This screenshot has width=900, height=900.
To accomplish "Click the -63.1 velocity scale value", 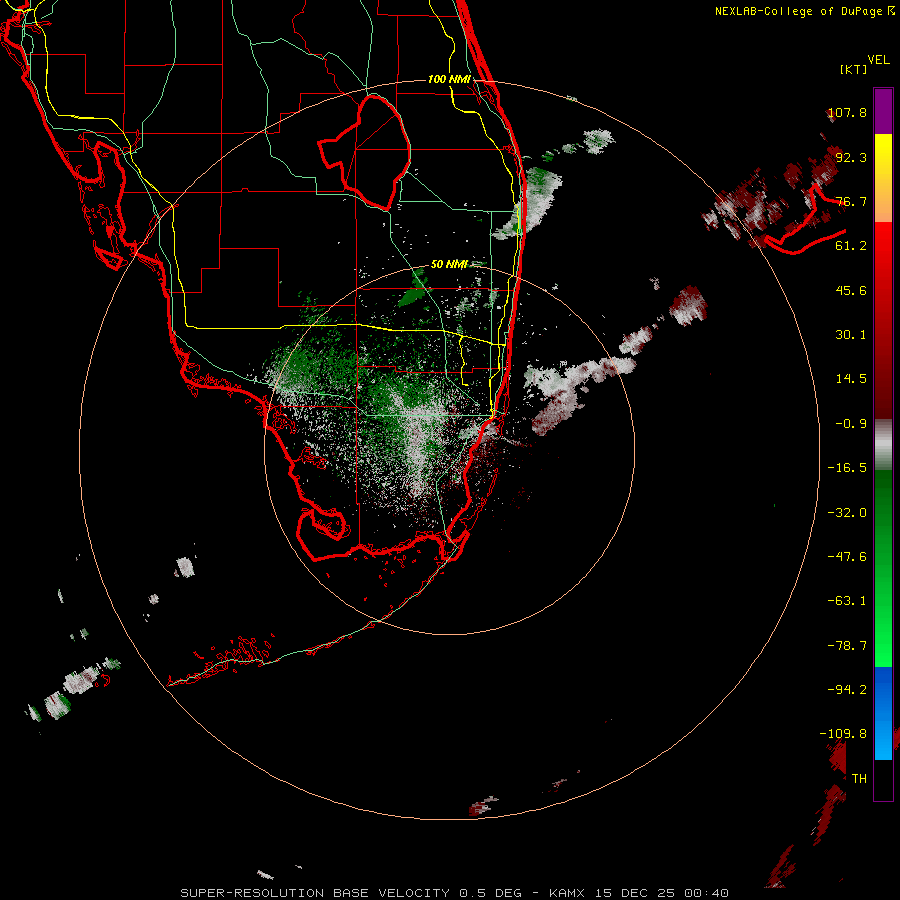I will (x=847, y=601).
